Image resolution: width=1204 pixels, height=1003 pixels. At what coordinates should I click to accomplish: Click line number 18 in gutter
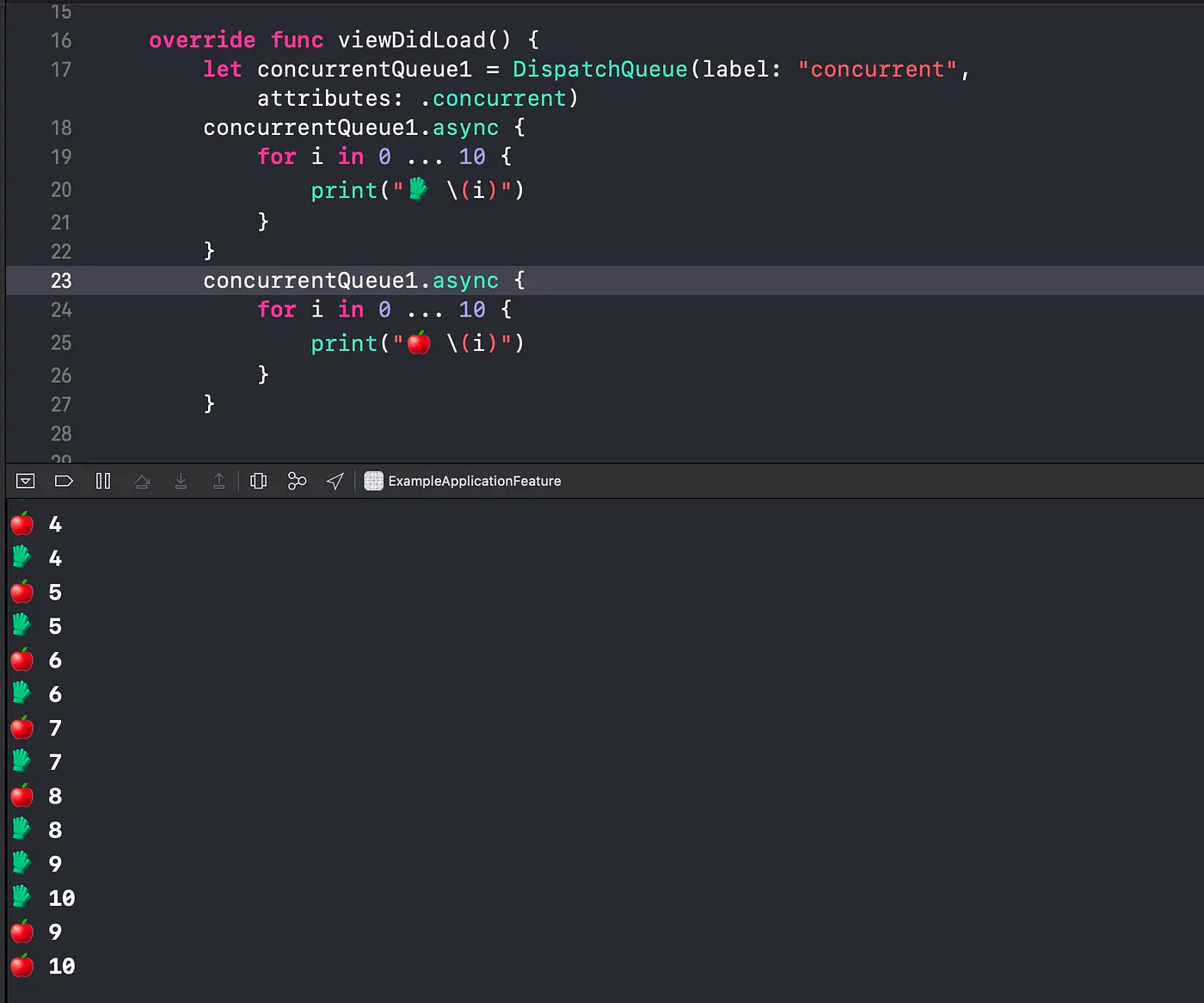click(61, 128)
